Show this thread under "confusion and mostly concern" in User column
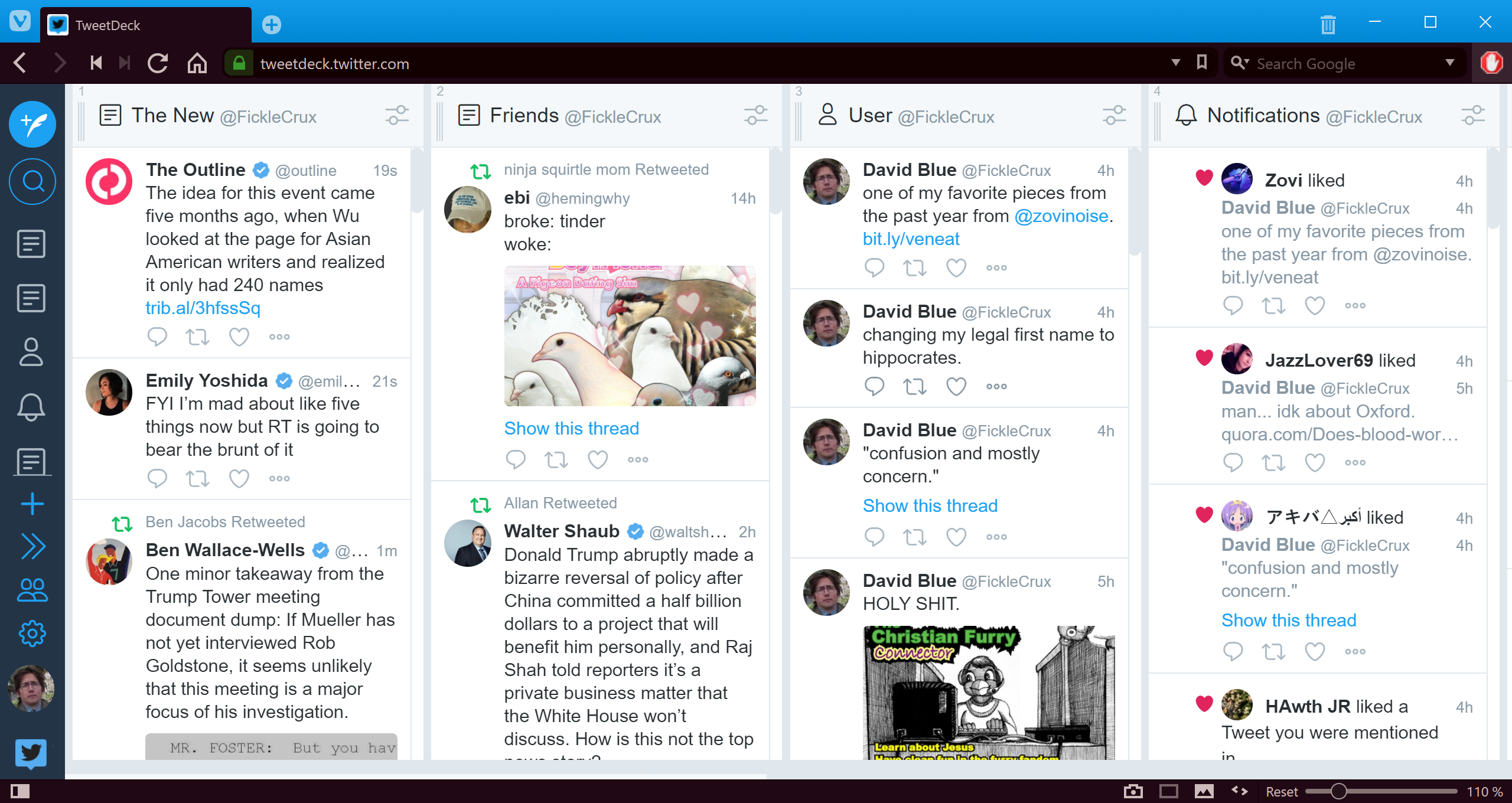This screenshot has width=1512, height=803. point(930,505)
